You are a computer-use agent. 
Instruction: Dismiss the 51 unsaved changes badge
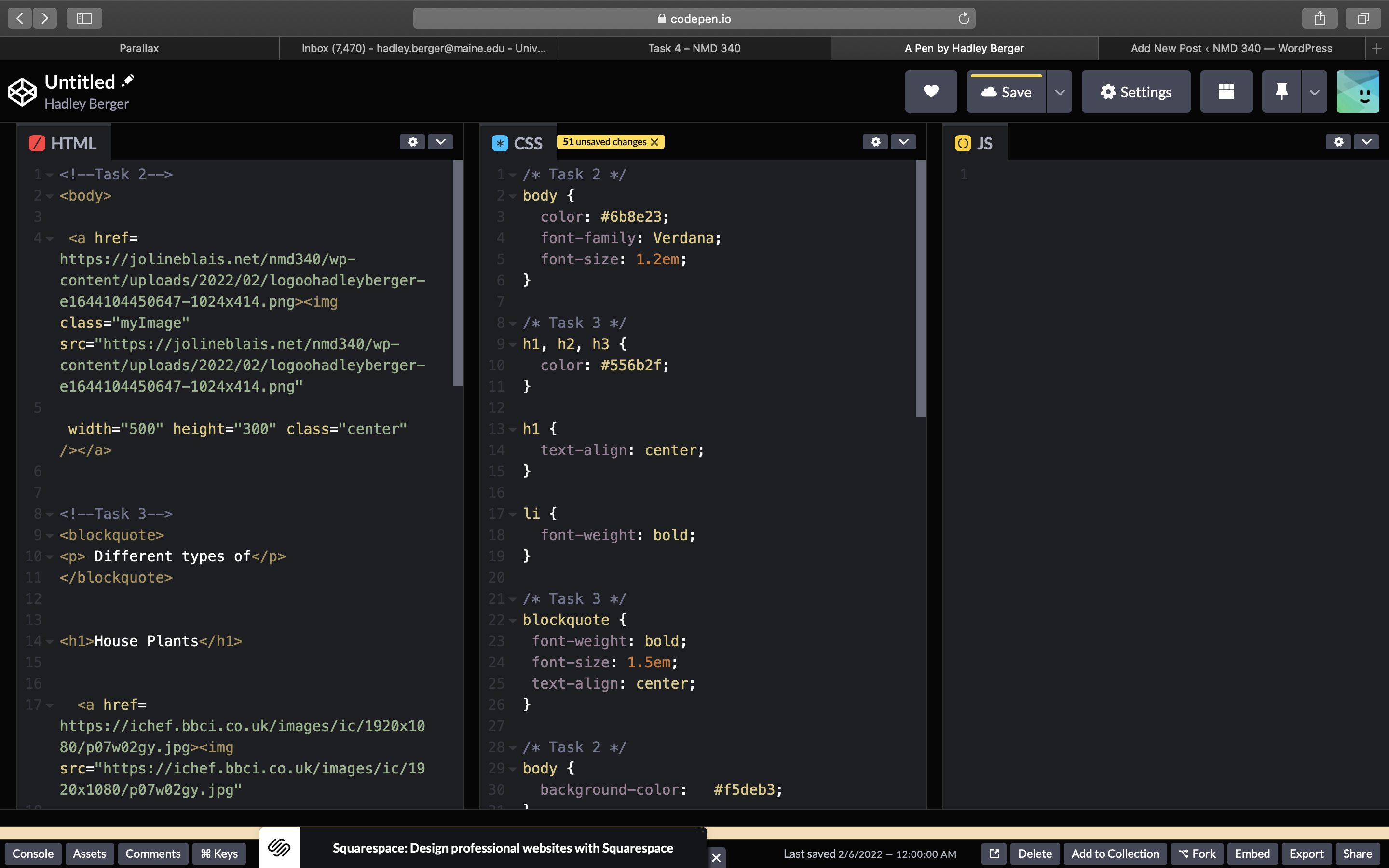(x=654, y=142)
